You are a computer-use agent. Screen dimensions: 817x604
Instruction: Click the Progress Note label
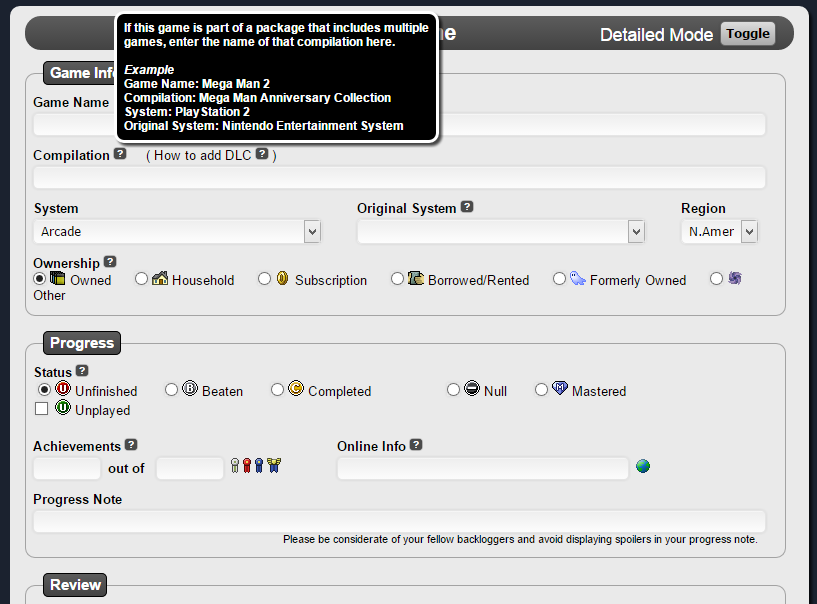(78, 499)
